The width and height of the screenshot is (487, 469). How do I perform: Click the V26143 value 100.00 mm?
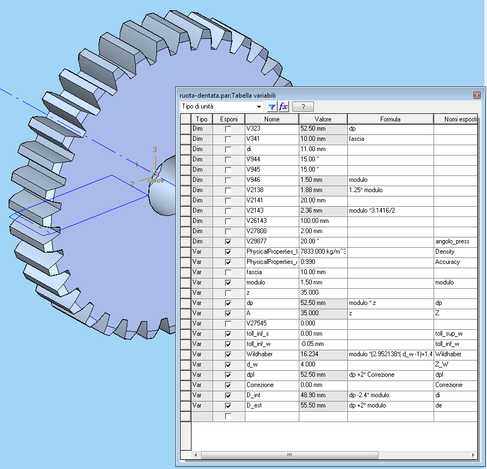tap(323, 221)
